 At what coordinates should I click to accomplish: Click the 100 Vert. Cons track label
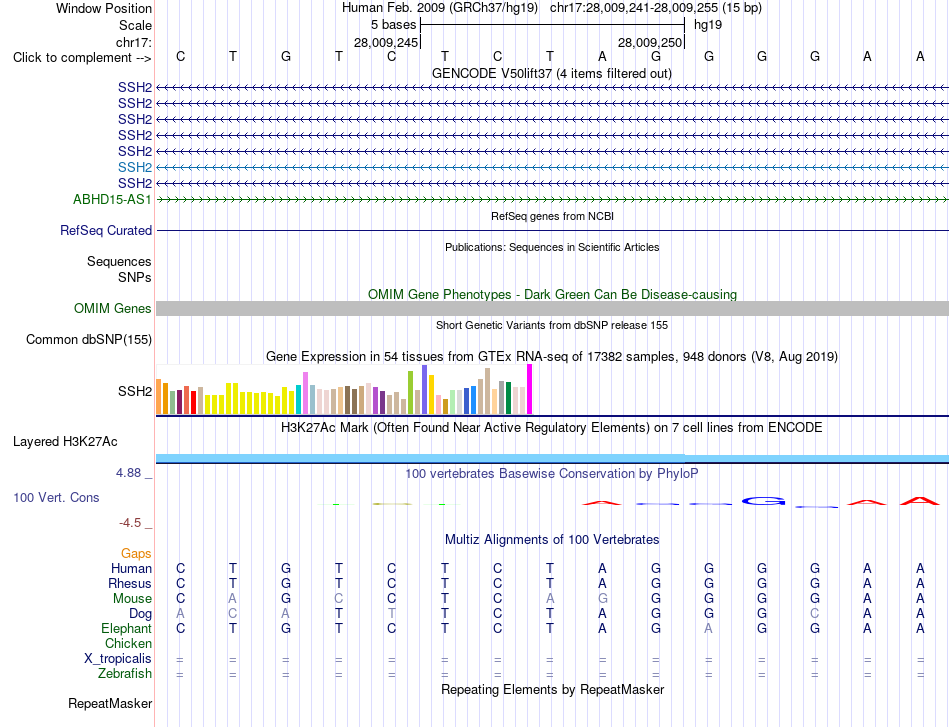56,497
